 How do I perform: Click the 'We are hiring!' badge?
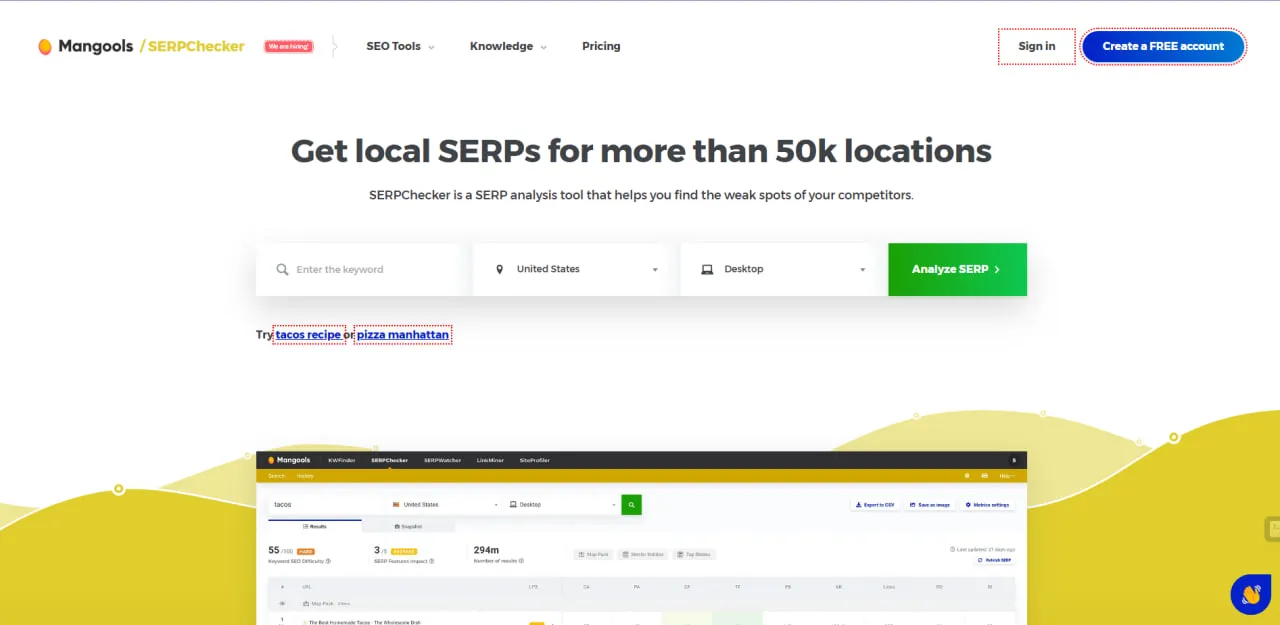pos(288,46)
